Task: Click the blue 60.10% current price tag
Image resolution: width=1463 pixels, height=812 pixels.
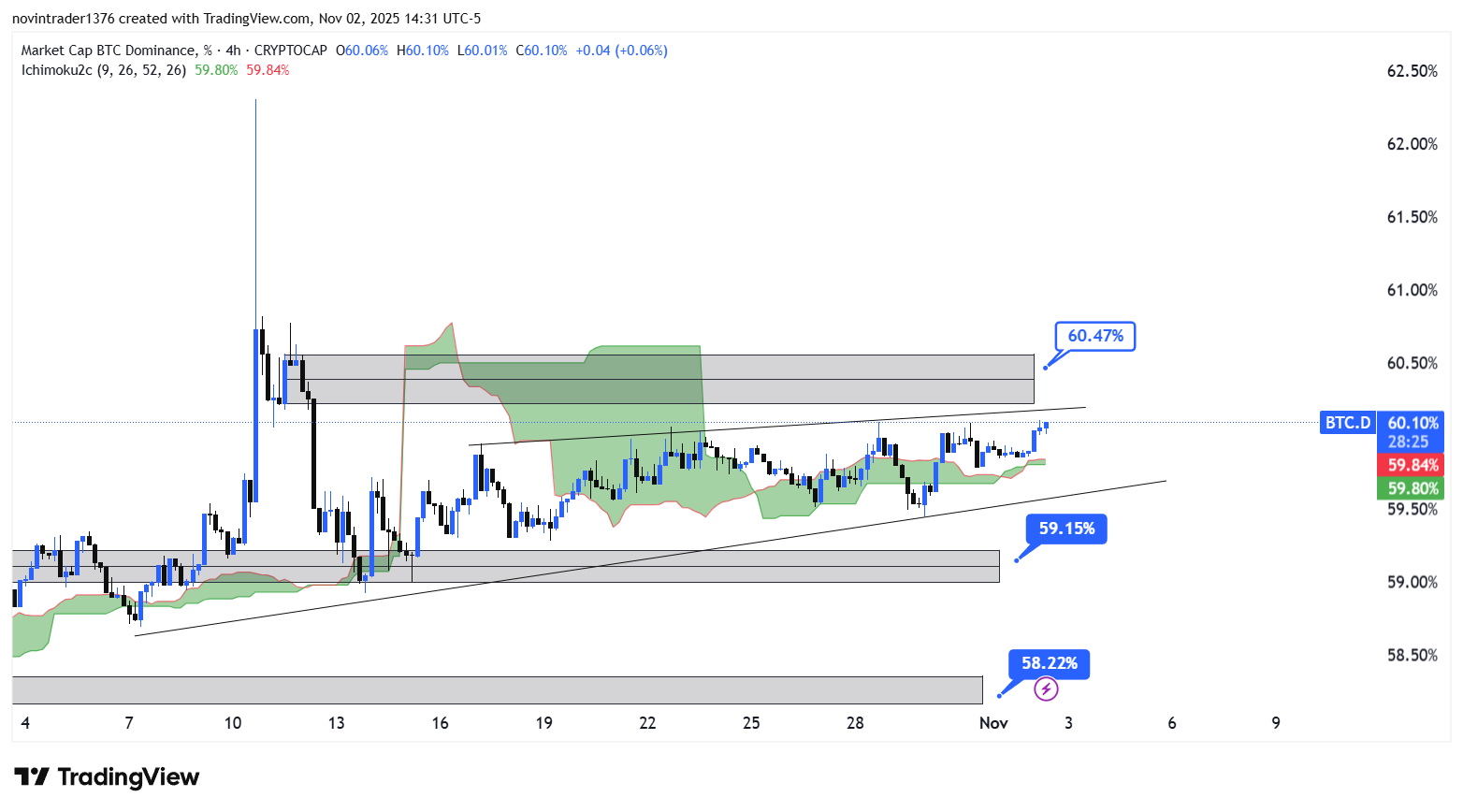Action: point(1412,423)
